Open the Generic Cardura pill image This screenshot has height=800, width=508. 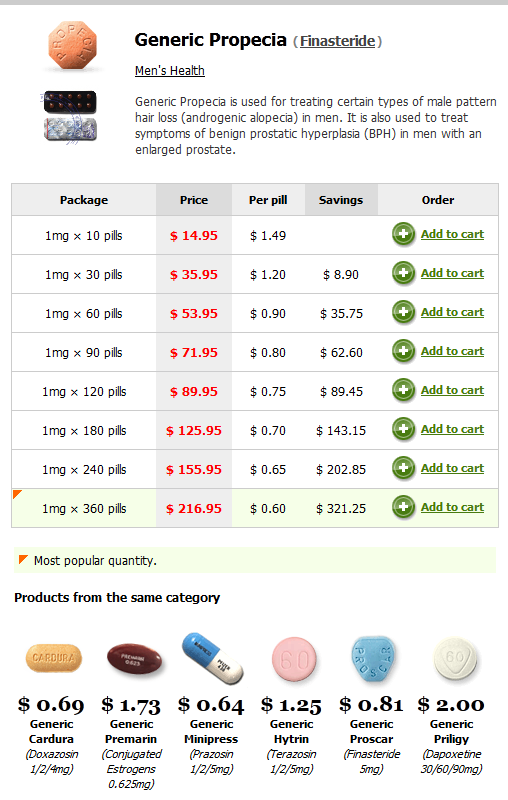click(x=54, y=658)
